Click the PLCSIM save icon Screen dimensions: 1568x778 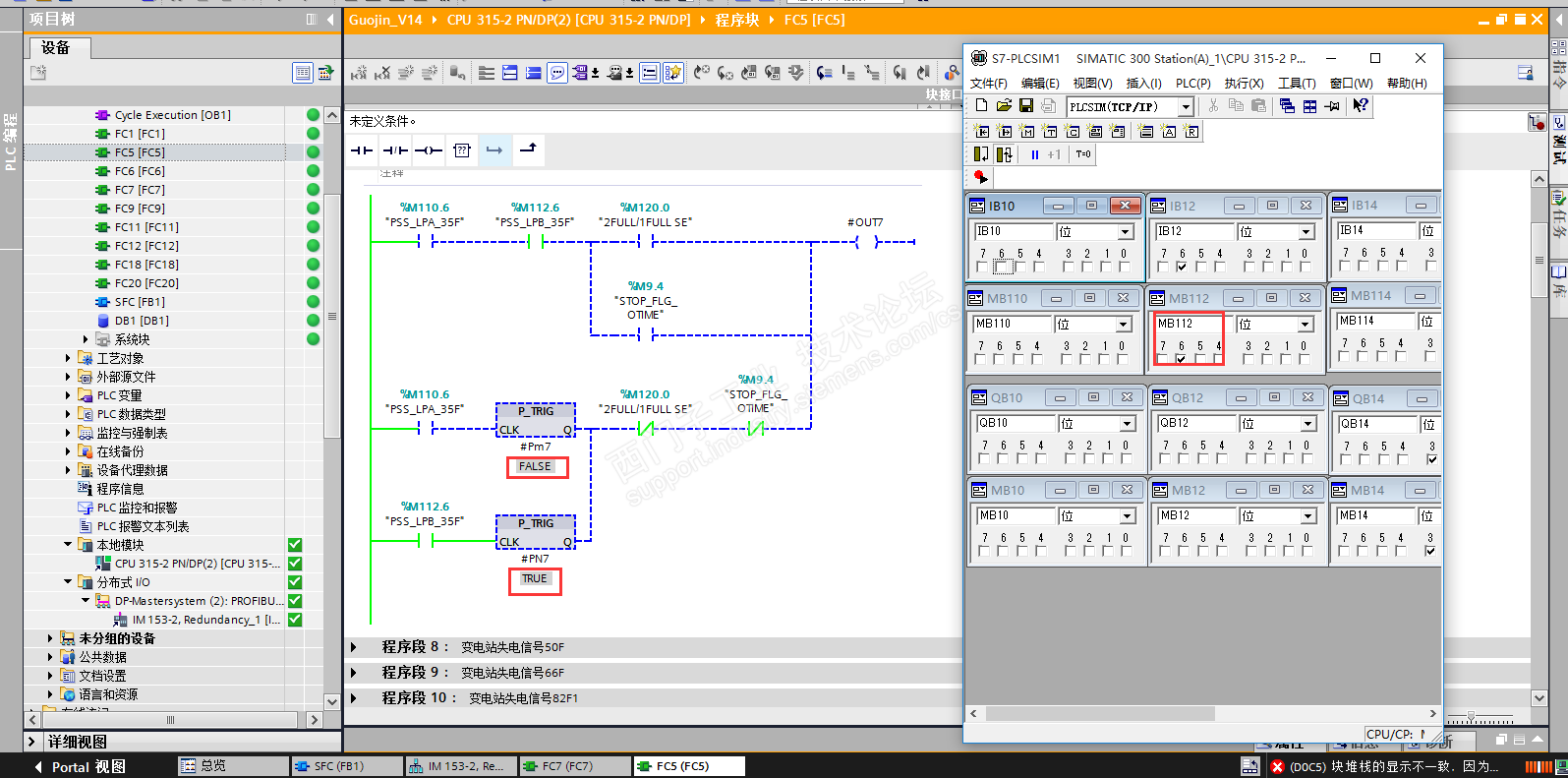click(x=1026, y=106)
